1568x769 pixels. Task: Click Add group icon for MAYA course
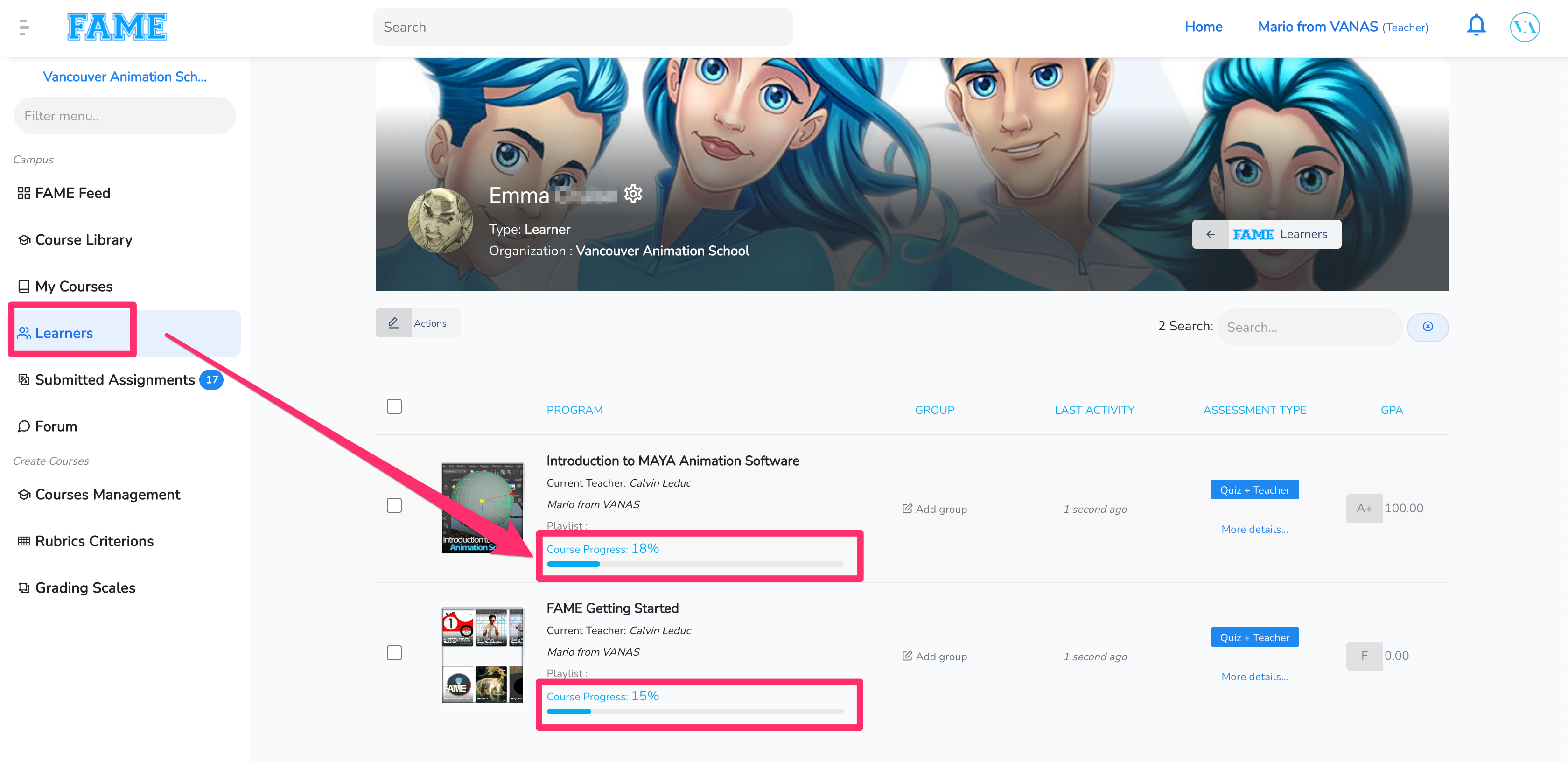tap(907, 509)
